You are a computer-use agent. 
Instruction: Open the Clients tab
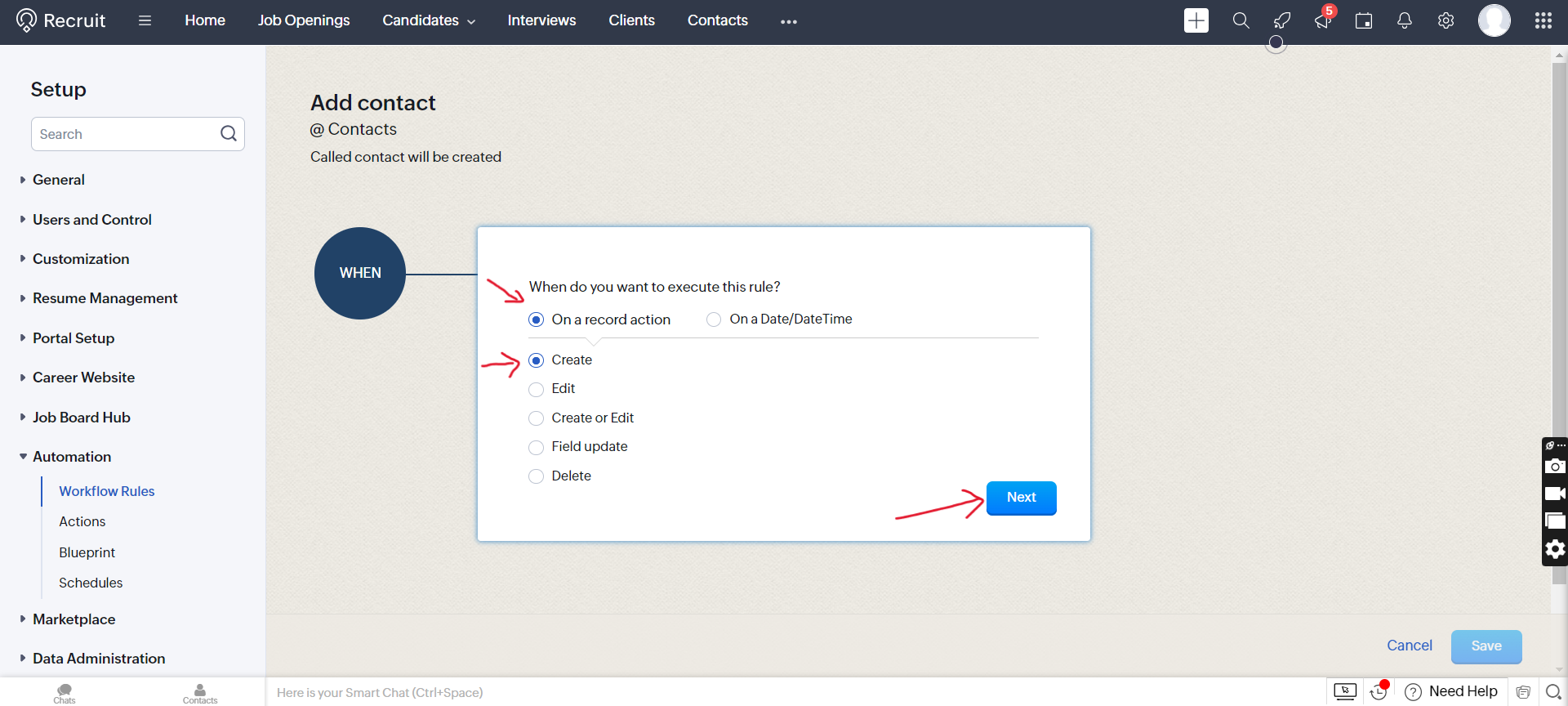coord(631,20)
